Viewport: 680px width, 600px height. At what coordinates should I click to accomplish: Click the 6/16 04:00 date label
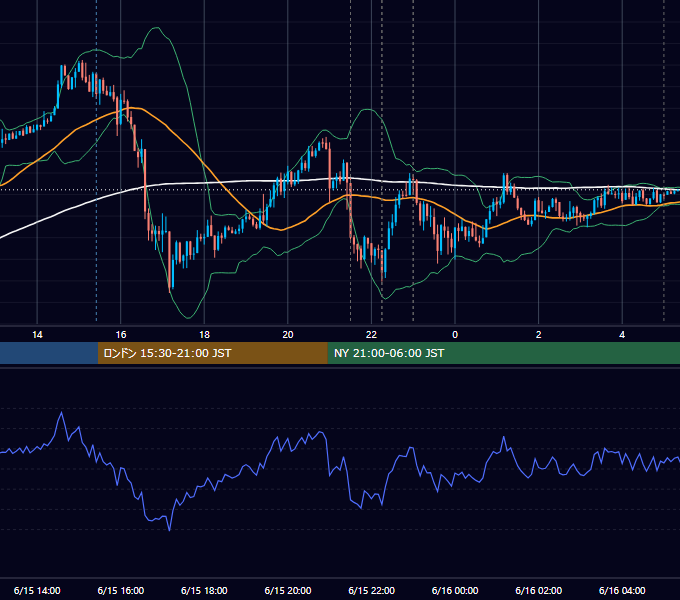pyautogui.click(x=622, y=590)
